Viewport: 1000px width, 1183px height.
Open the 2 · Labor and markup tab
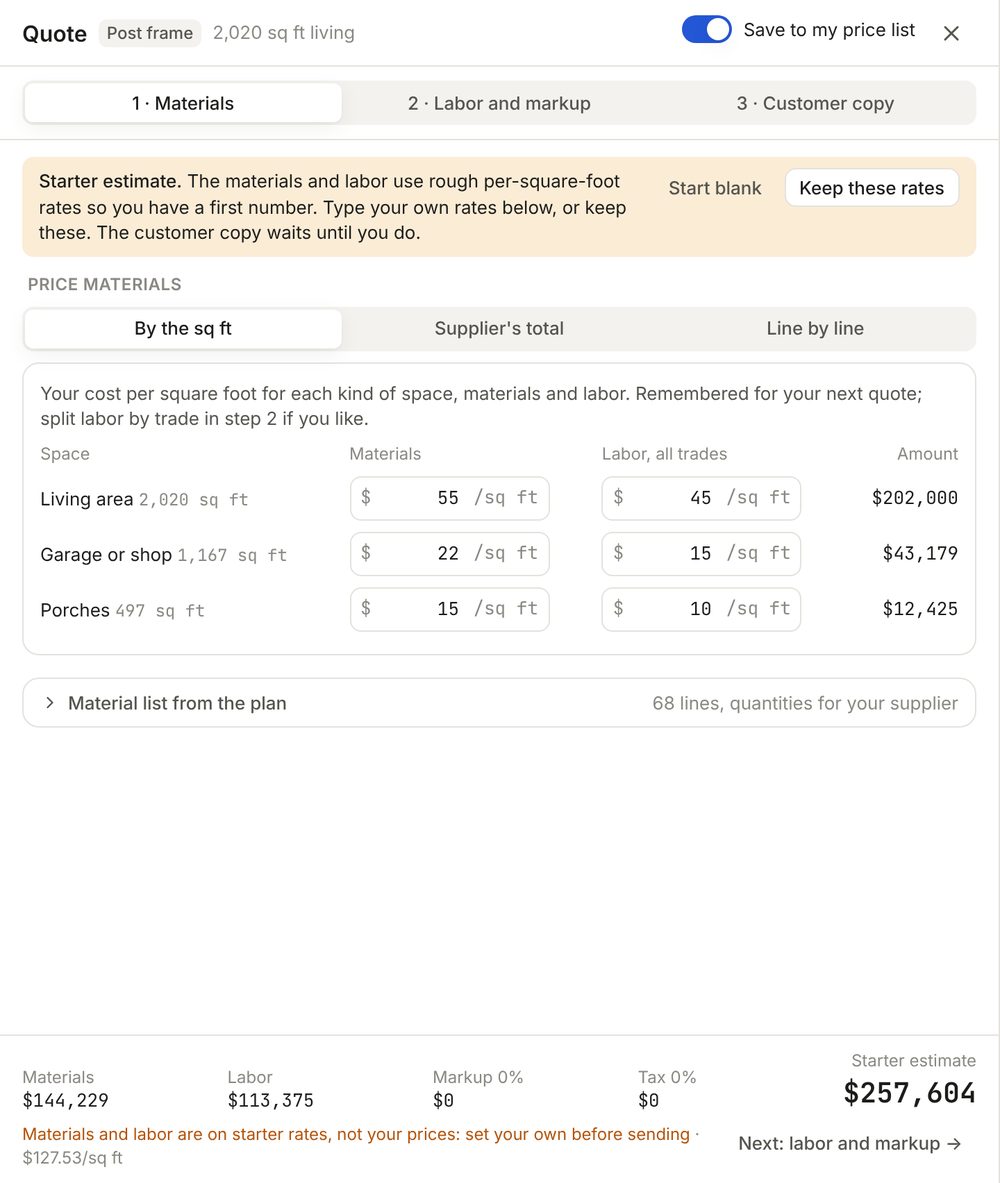(x=499, y=103)
